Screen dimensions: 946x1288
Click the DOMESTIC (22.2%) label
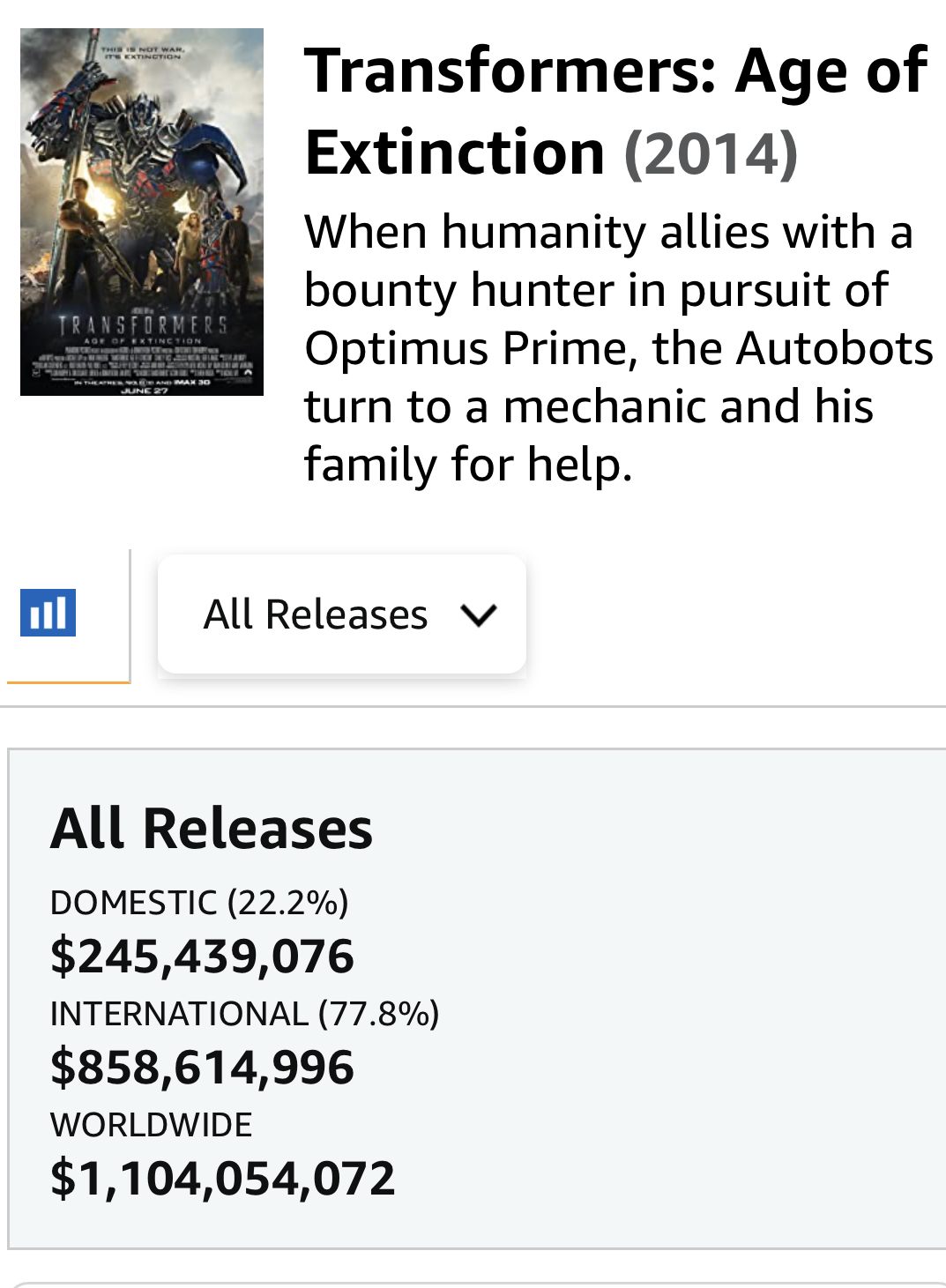(199, 903)
